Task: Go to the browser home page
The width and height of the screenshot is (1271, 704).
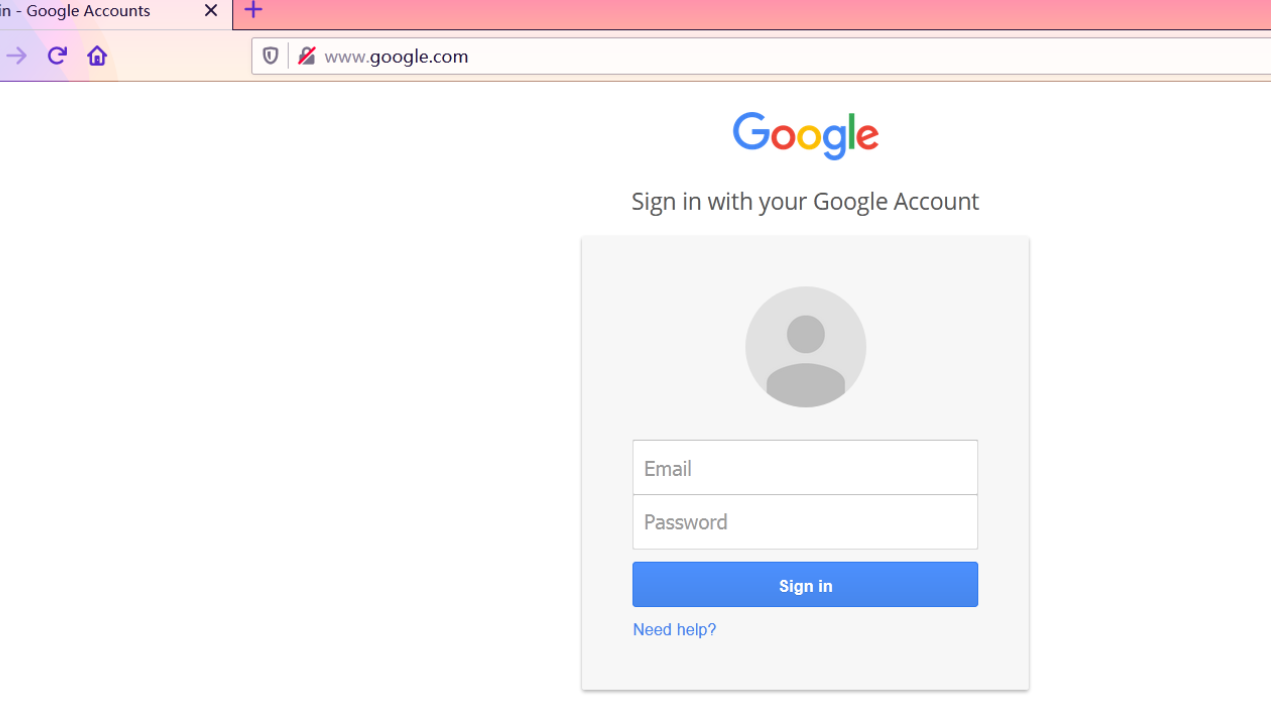Action: (97, 56)
